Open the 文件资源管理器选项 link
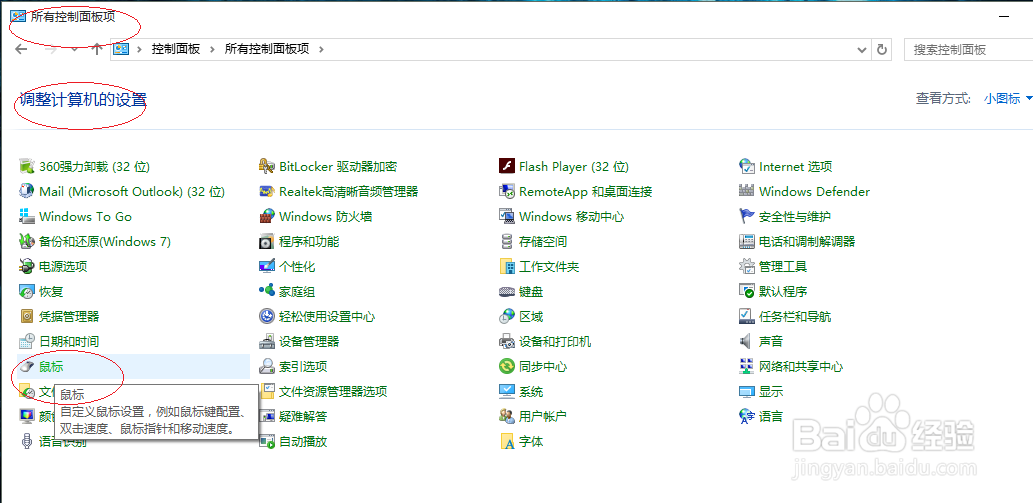Viewport: 1033px width, 503px height. coord(333,392)
